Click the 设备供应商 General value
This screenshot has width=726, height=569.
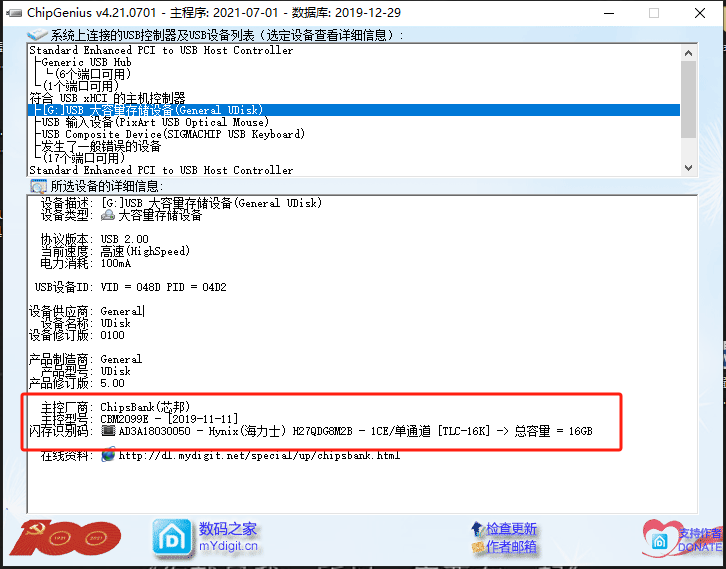121,311
